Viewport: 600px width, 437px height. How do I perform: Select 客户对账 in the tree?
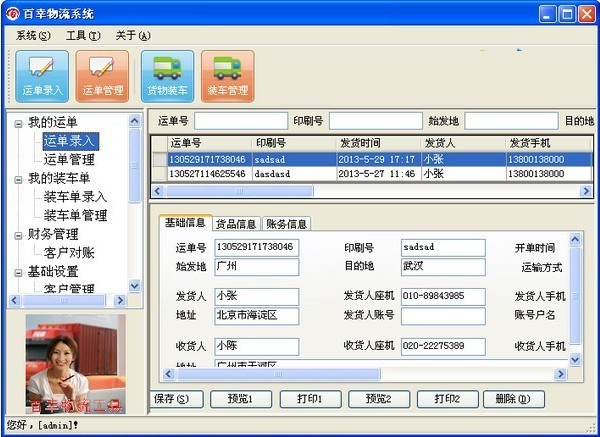pyautogui.click(x=69, y=253)
